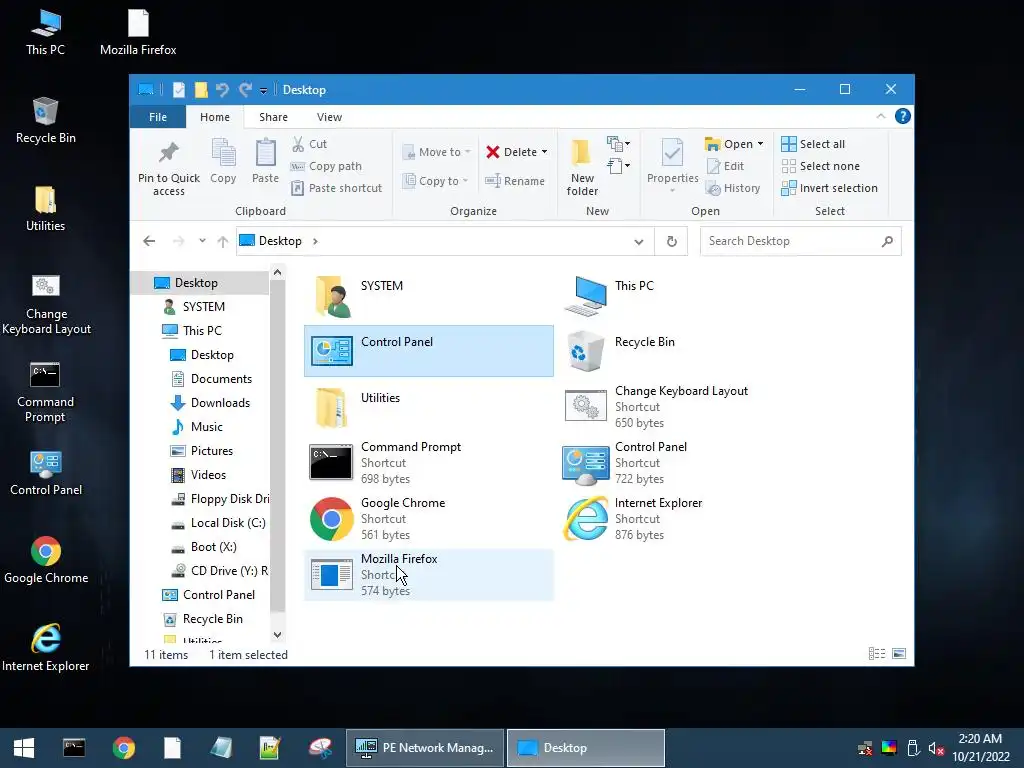The image size is (1024, 768).
Task: Switch to the Share ribbon tab
Action: (273, 117)
